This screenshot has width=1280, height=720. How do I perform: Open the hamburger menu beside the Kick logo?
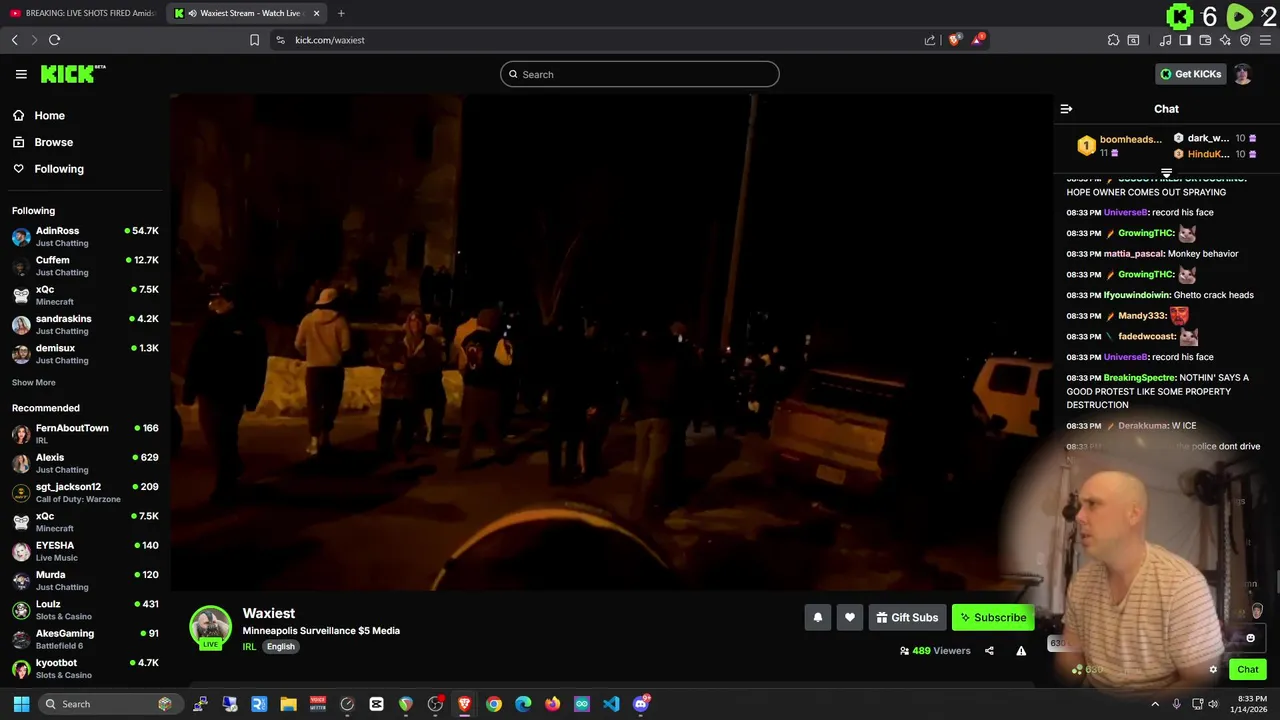(x=21, y=74)
